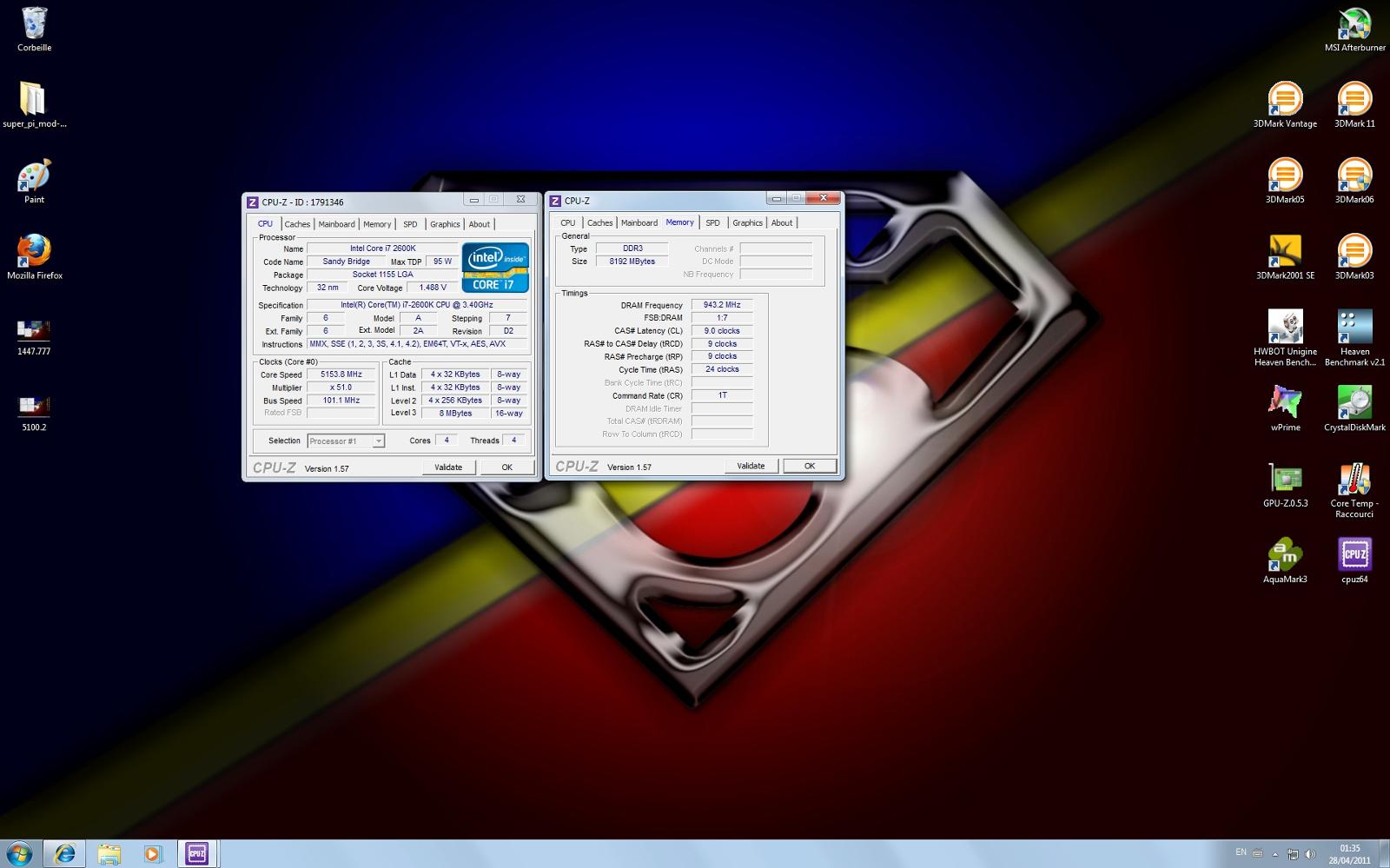Switch to CPU tab in right CPU-Z
Viewport: 1390px width, 868px height.
568,222
